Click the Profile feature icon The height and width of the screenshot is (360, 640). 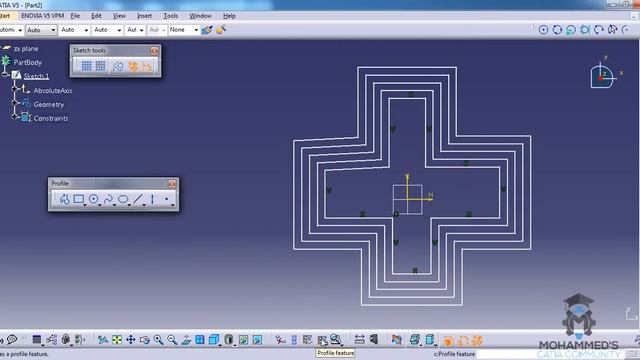[322, 340]
